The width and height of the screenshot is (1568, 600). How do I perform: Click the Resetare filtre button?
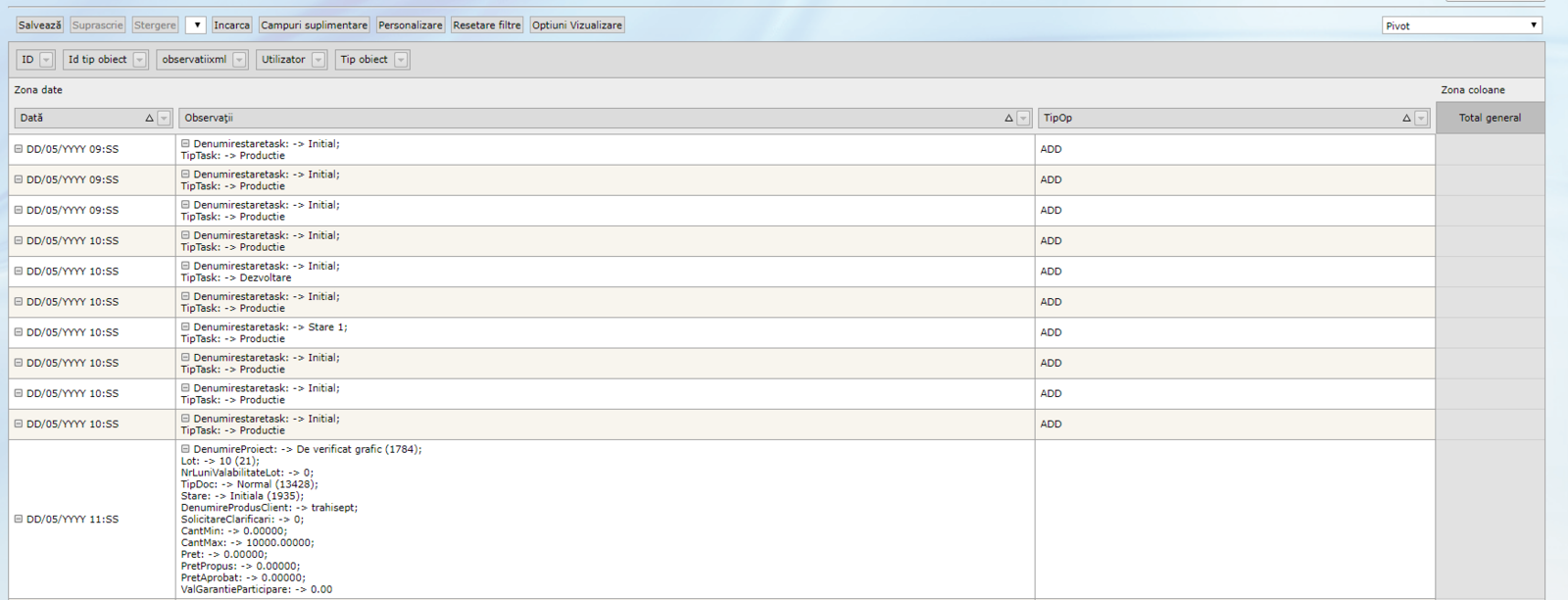point(486,25)
